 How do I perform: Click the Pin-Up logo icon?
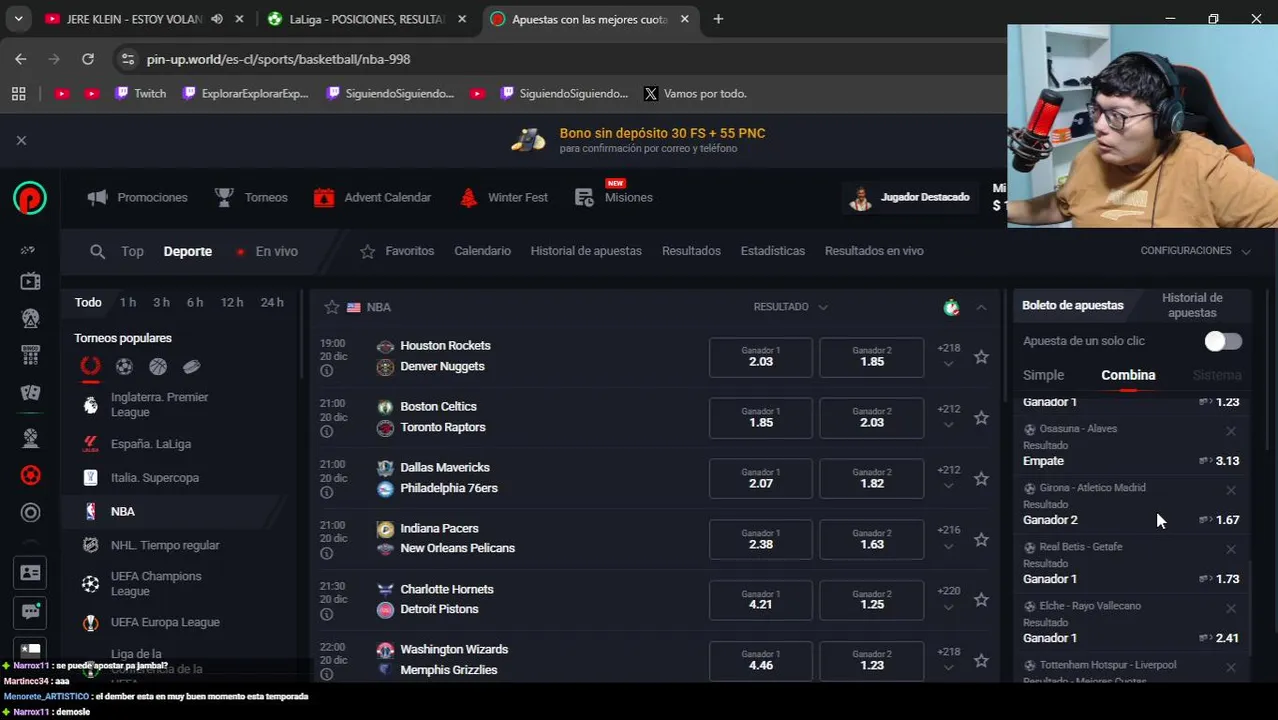(30, 198)
